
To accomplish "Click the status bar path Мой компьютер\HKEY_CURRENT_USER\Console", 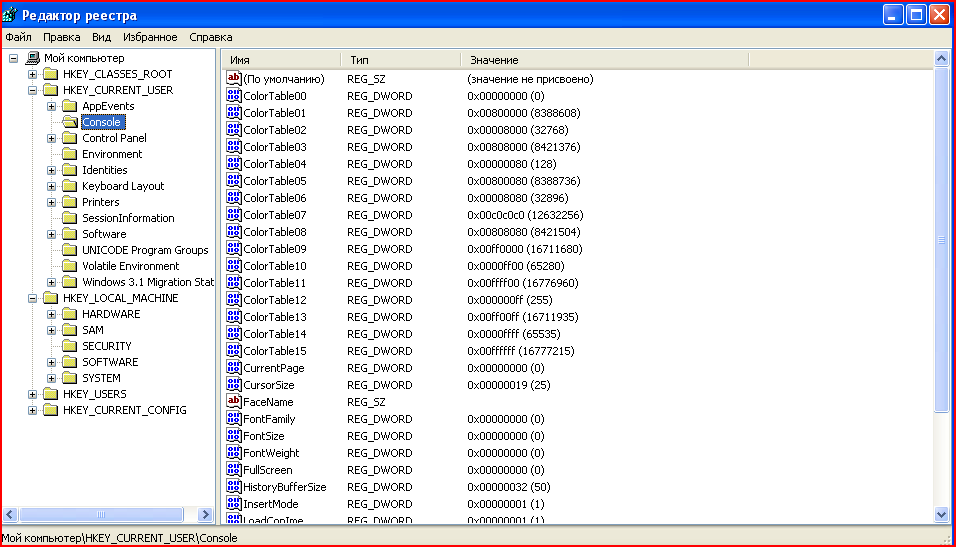I will coord(120,538).
